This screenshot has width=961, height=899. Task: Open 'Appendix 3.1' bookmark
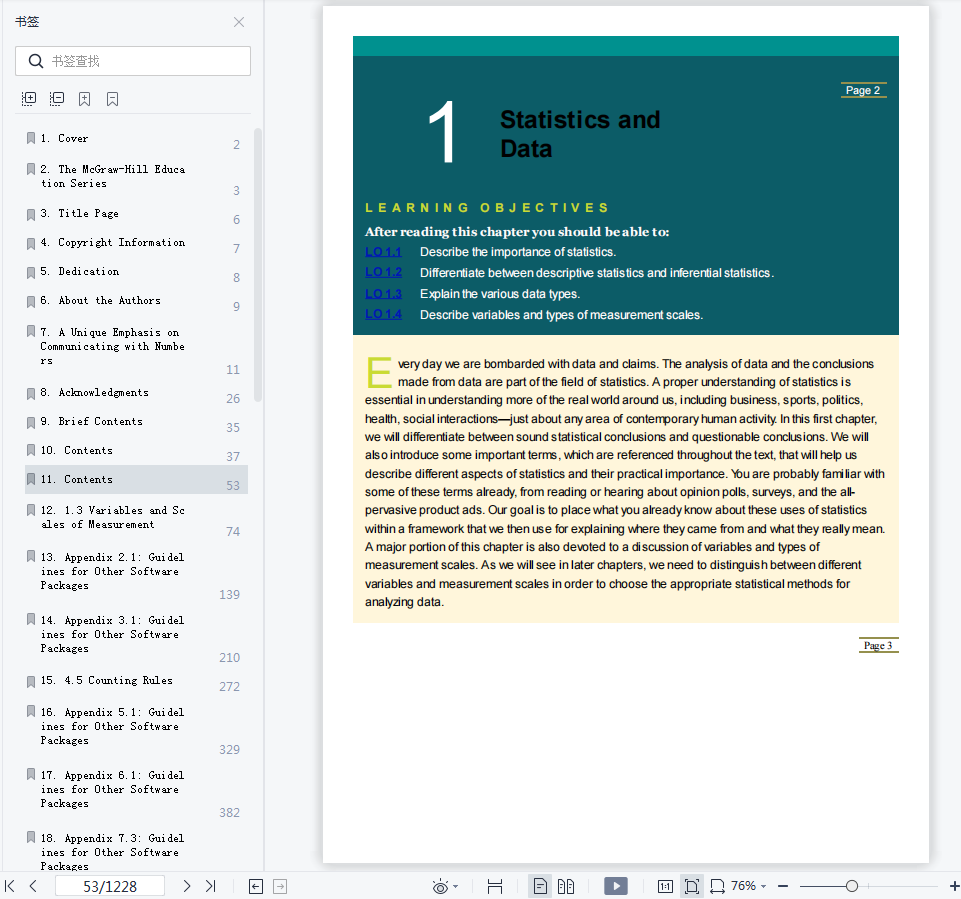click(x=134, y=635)
